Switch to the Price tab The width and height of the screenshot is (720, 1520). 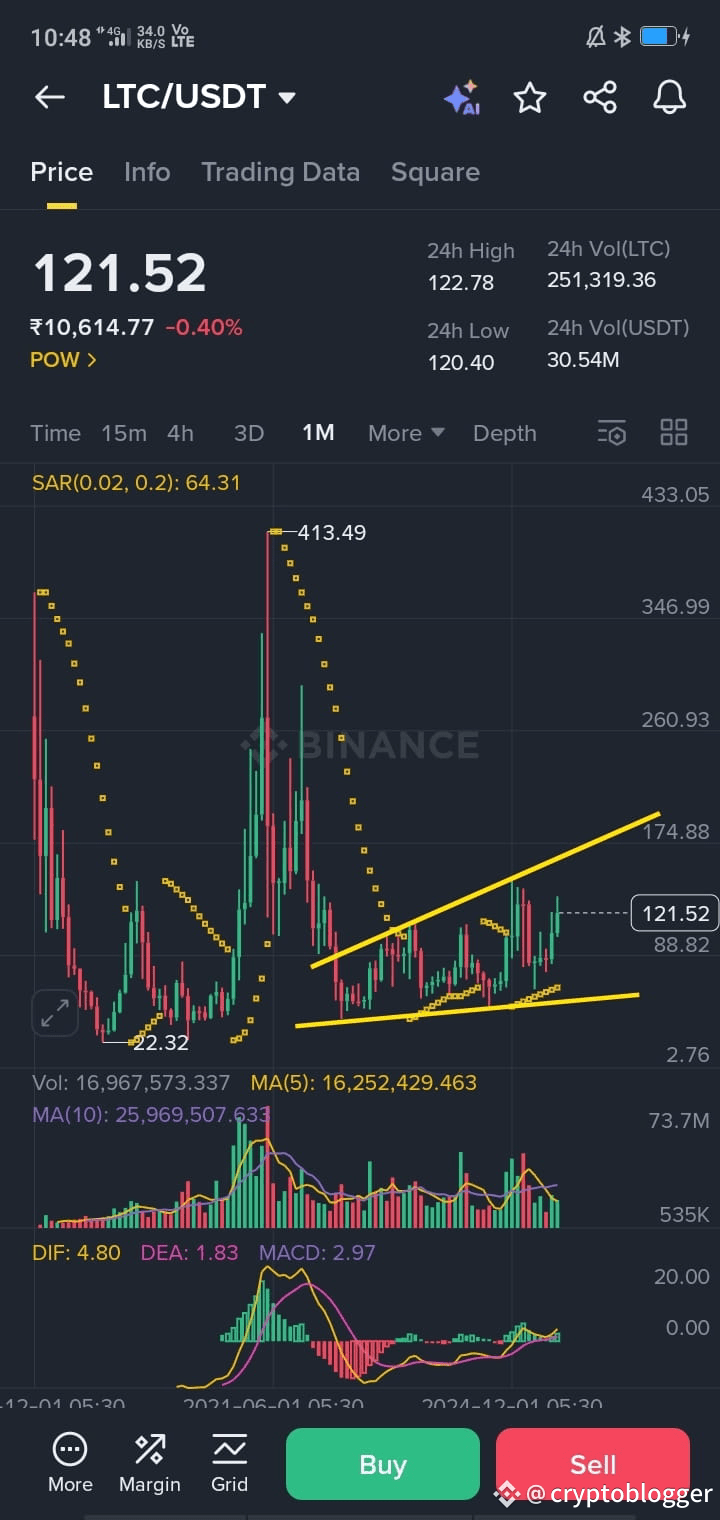pos(61,172)
